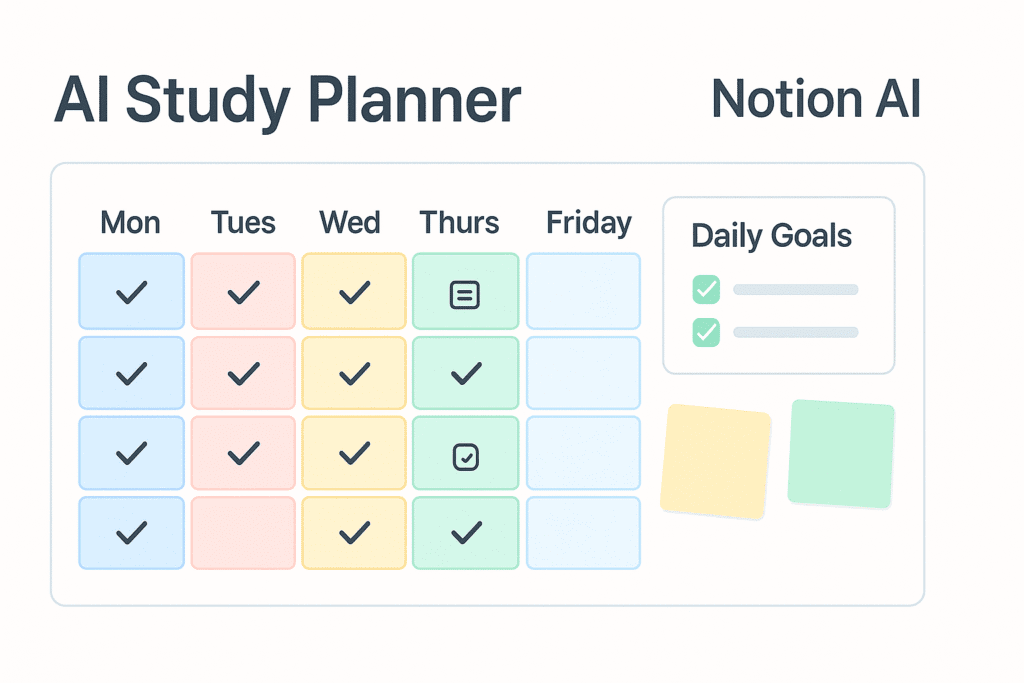Click the checkbox icon in Thursday's third cell
This screenshot has width=1024, height=683.
pyautogui.click(x=465, y=457)
